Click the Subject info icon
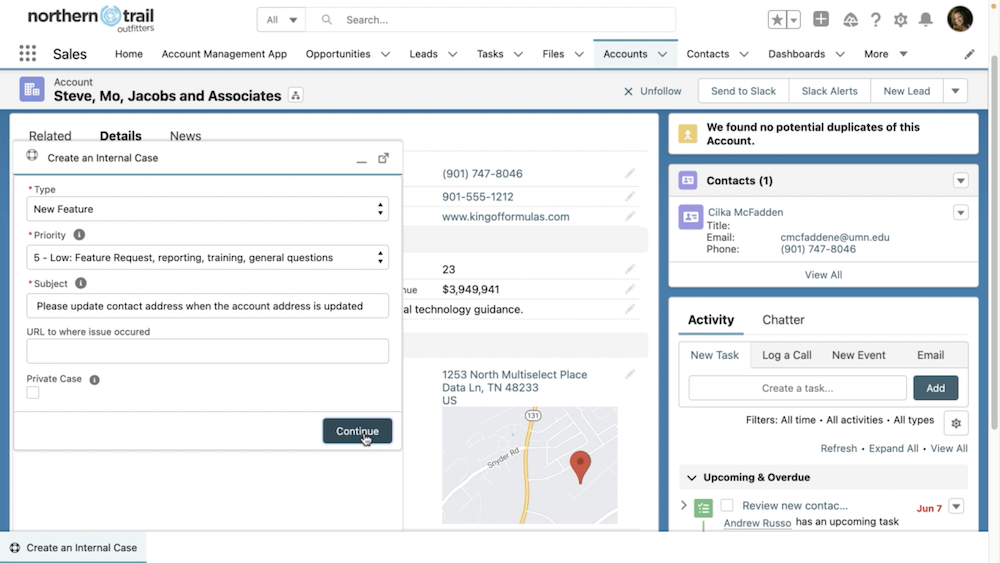Image resolution: width=1000 pixels, height=563 pixels. pos(80,283)
